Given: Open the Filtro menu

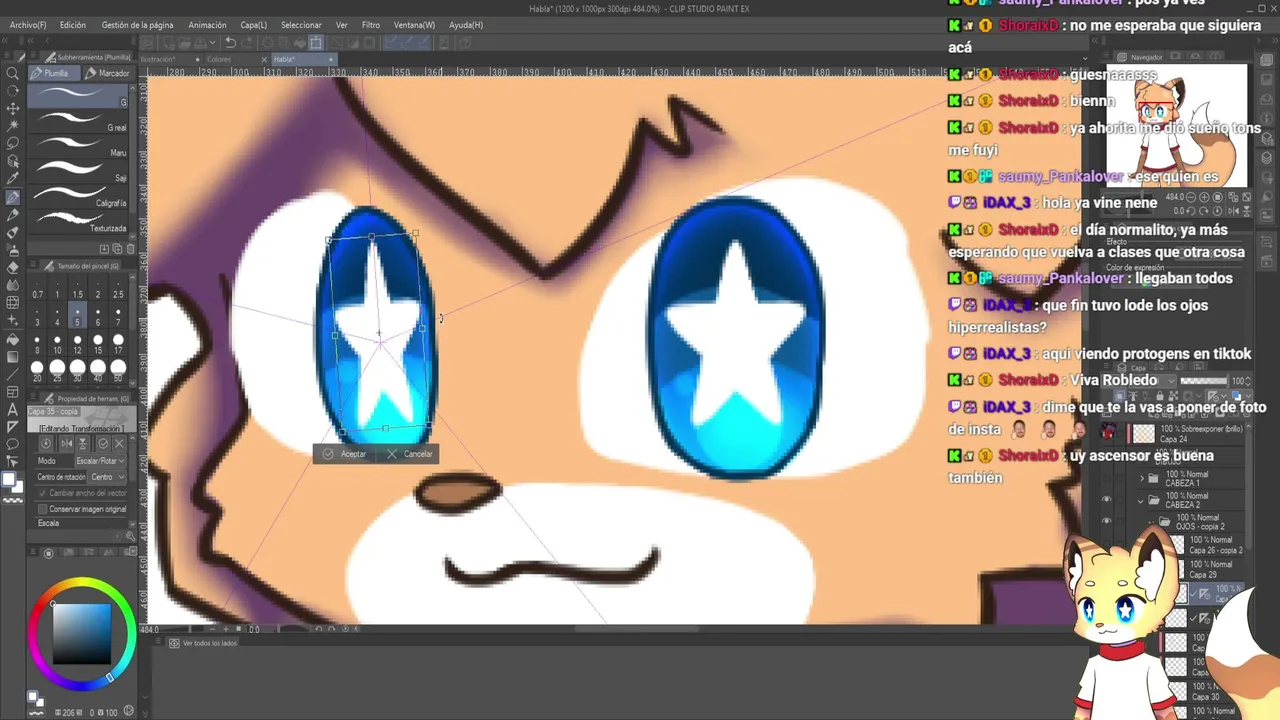Looking at the screenshot, I should (x=371, y=25).
